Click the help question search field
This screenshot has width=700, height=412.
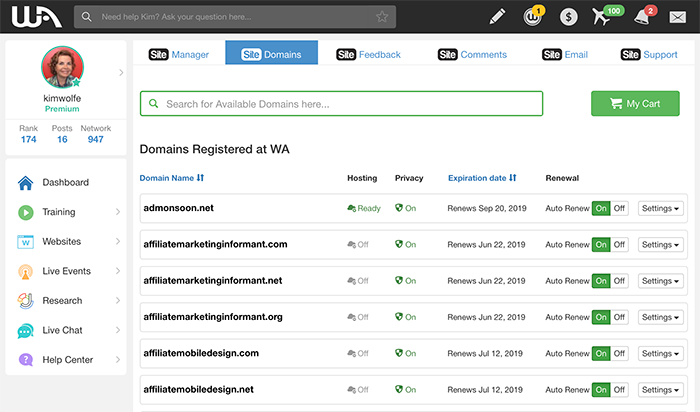(x=235, y=17)
